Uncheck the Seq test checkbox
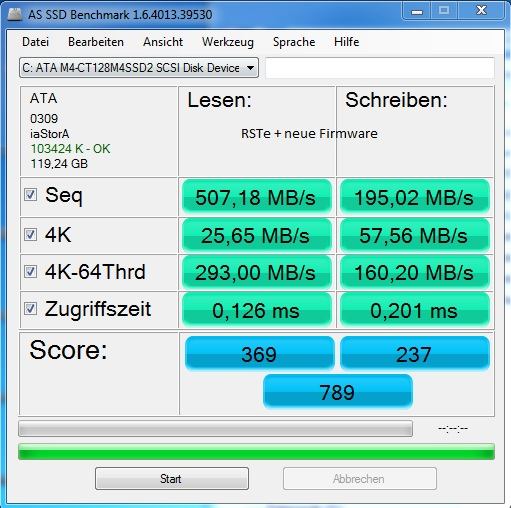511x508 pixels. click(30, 194)
